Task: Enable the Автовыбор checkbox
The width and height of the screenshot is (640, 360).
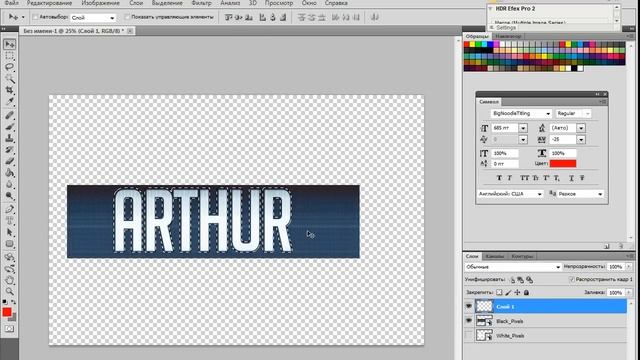Action: (35, 17)
